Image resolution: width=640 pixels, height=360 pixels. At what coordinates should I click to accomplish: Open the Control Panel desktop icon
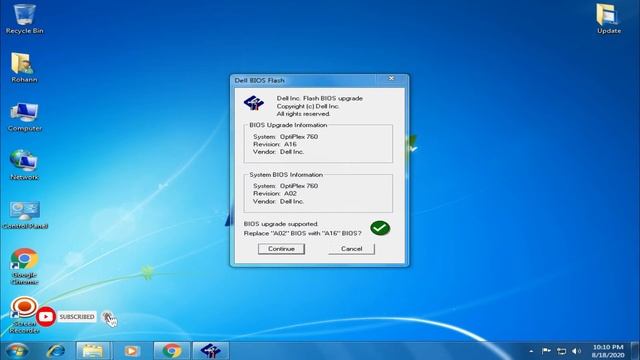25,215
